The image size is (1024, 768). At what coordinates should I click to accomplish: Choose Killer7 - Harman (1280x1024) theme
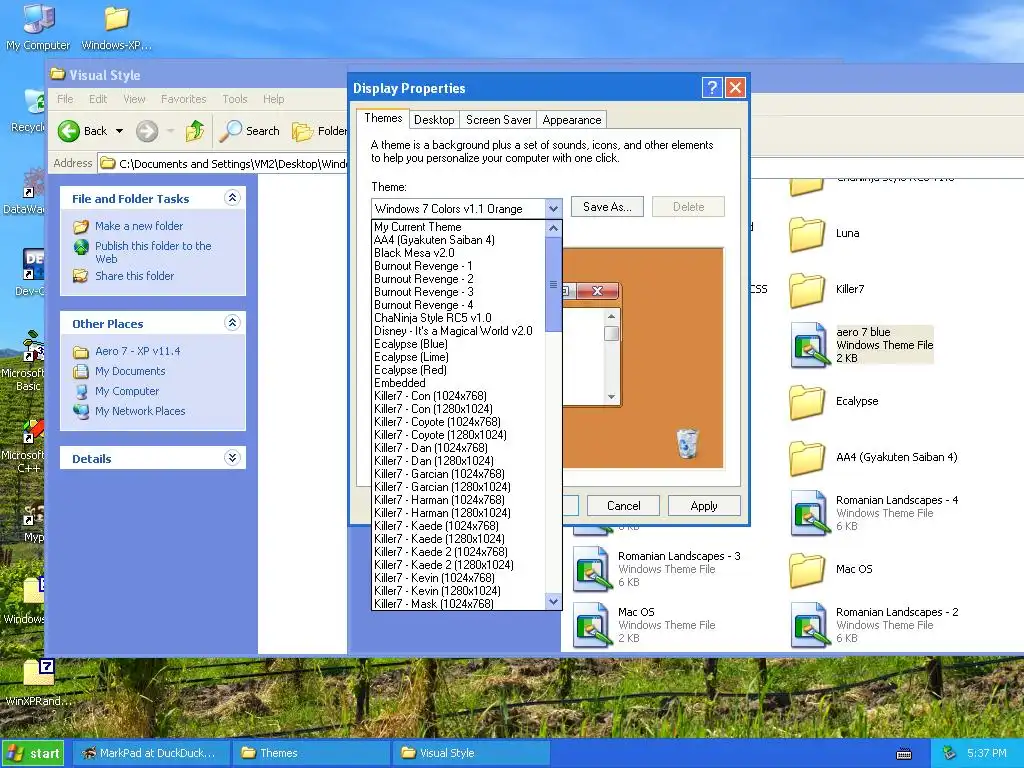click(x=458, y=513)
